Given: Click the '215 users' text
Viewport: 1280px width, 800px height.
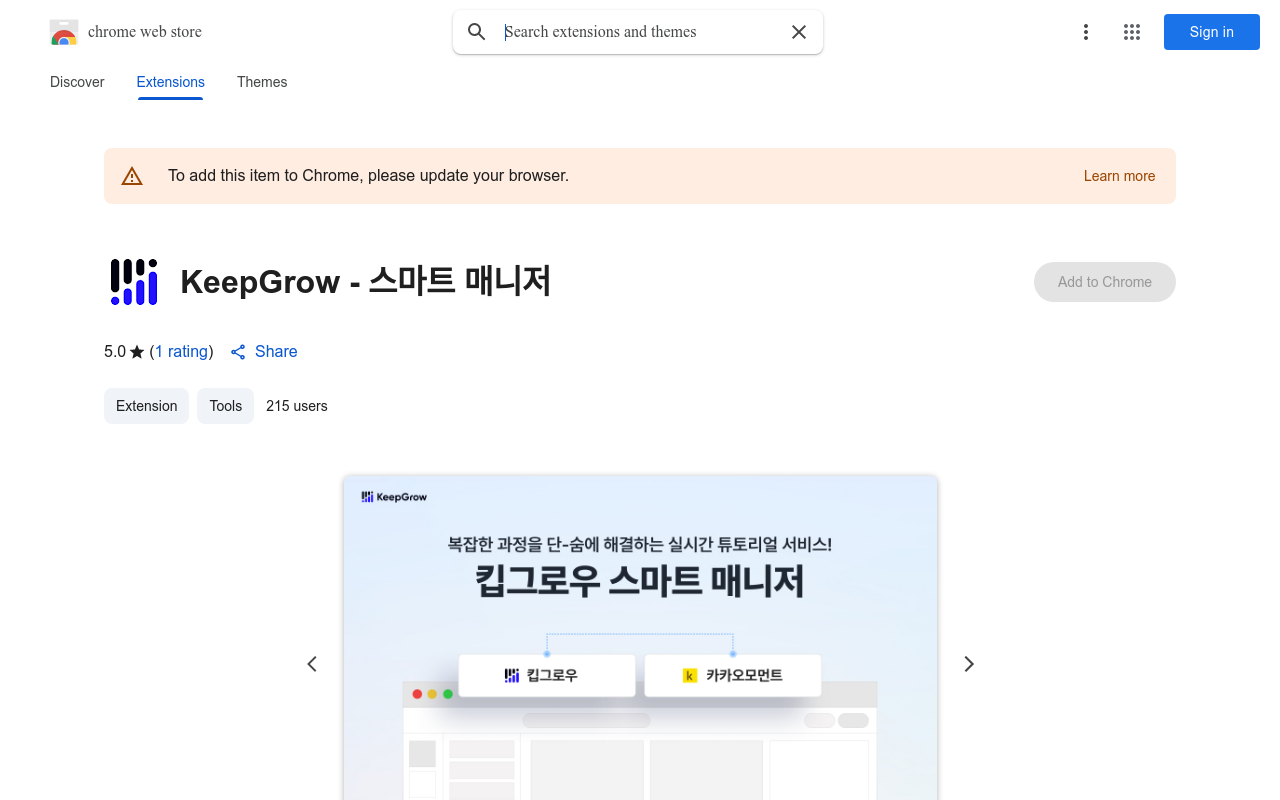Looking at the screenshot, I should click(297, 406).
